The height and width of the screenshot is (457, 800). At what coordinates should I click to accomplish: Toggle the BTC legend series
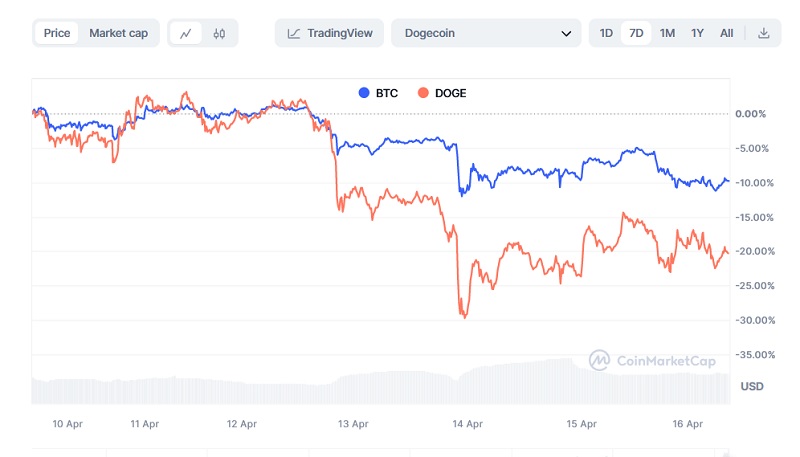click(x=378, y=93)
